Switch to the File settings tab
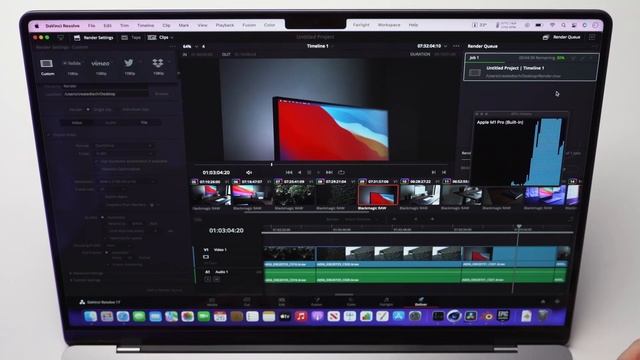This screenshot has height=360, width=640. tap(144, 122)
